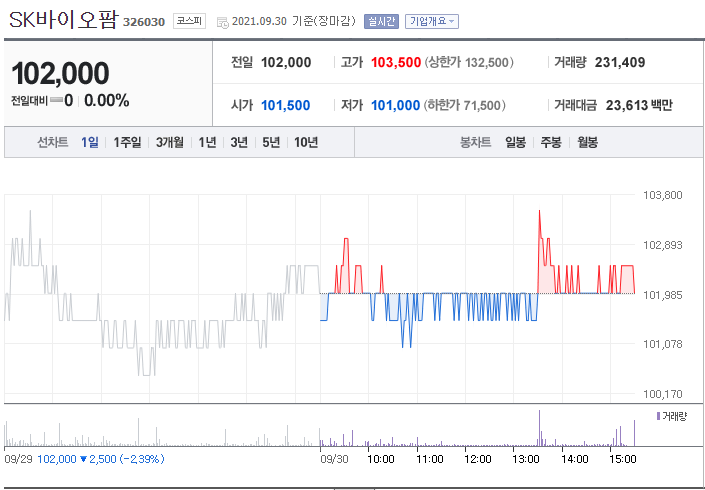Open the 일봉 daily candle chart

click(515, 143)
